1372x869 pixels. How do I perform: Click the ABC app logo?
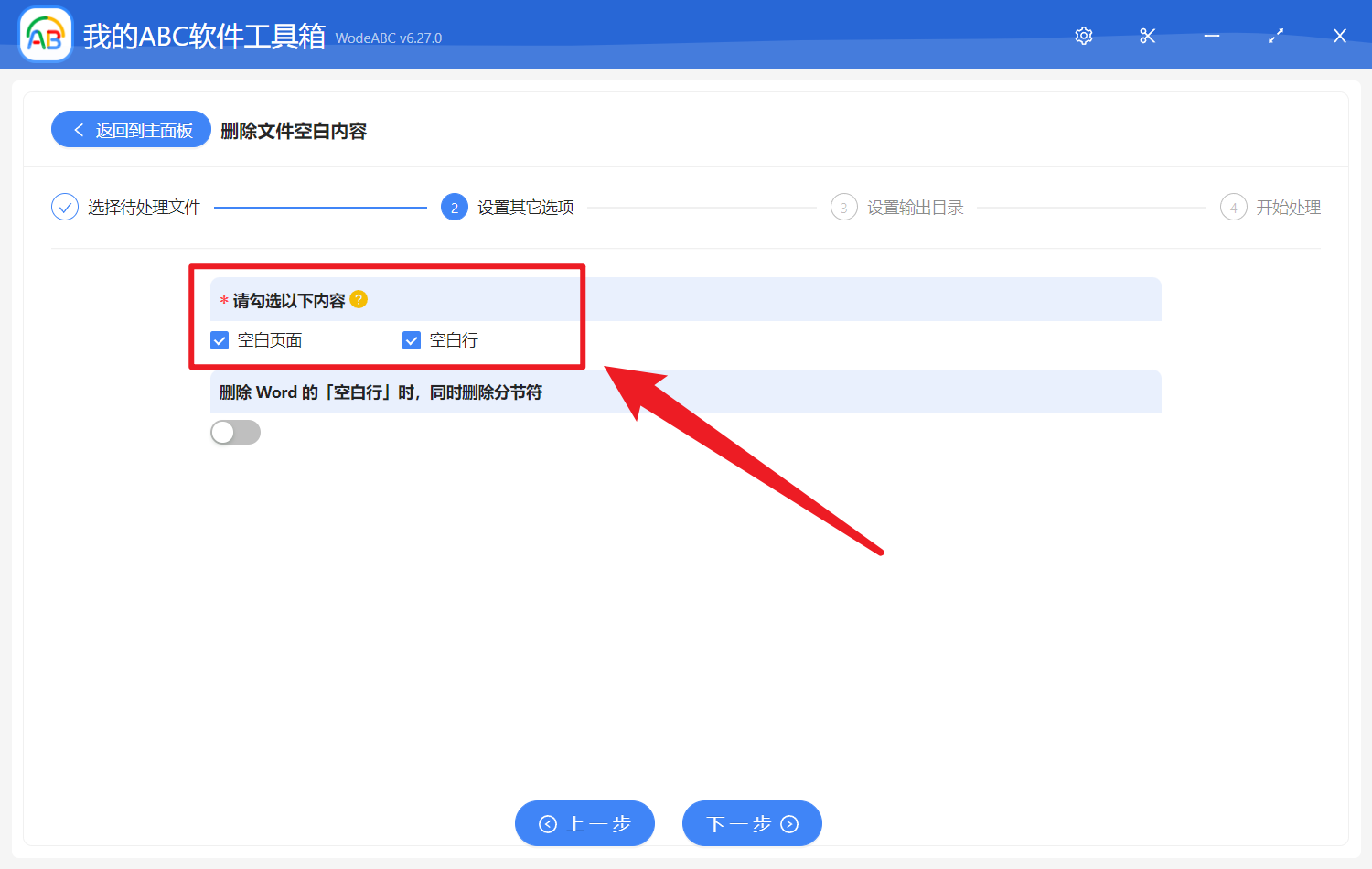point(45,35)
